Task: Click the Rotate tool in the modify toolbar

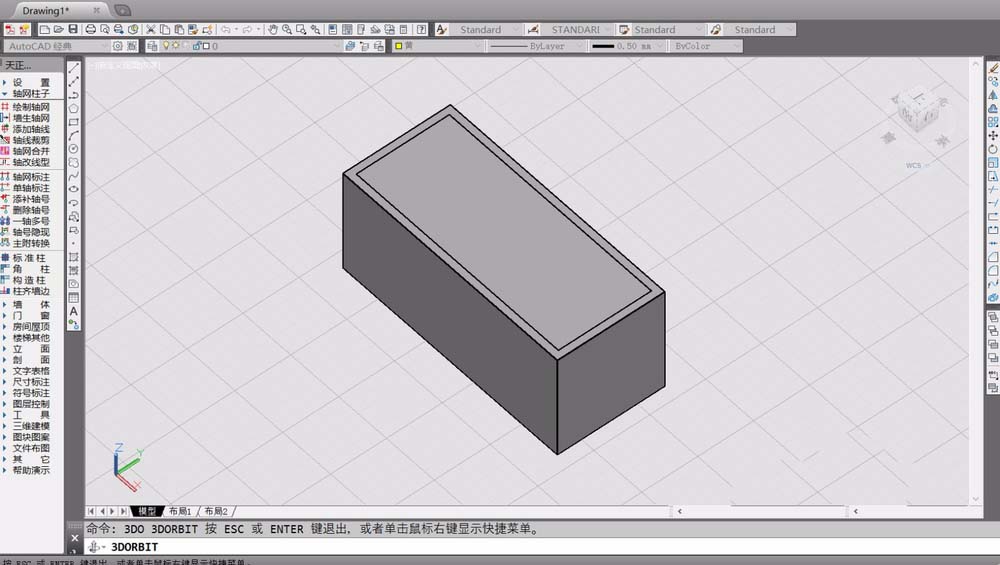Action: 993,149
